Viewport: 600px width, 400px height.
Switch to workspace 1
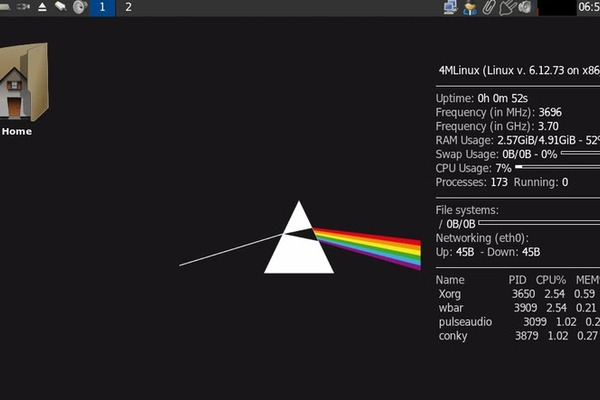pyautogui.click(x=102, y=7)
